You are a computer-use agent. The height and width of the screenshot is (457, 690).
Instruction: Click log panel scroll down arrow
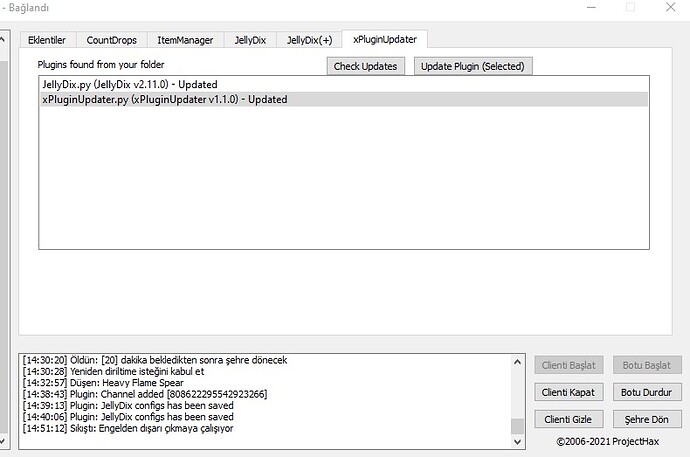point(518,442)
